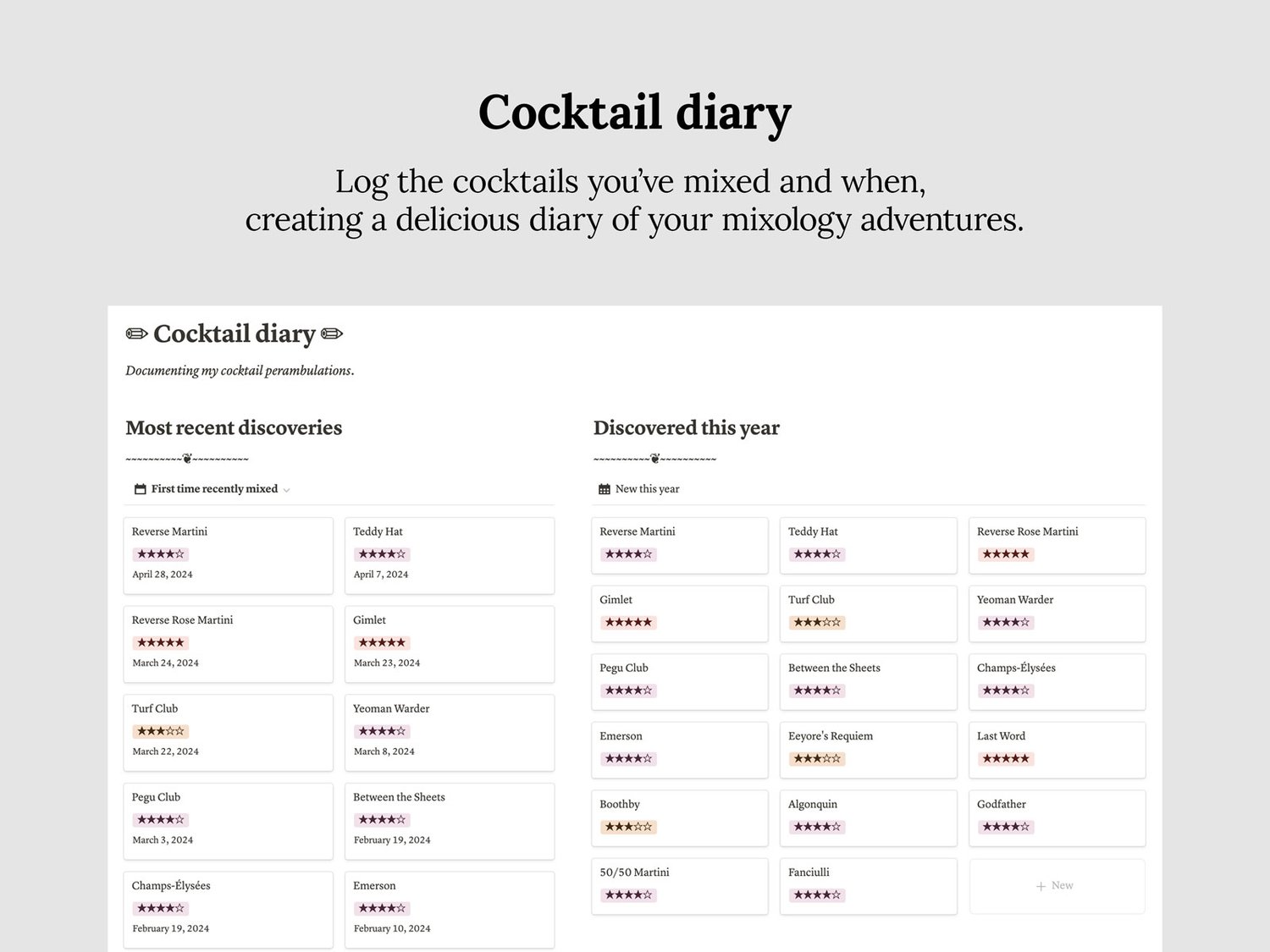Click the Most recent discoveries heading
The image size is (1270, 952).
[234, 428]
